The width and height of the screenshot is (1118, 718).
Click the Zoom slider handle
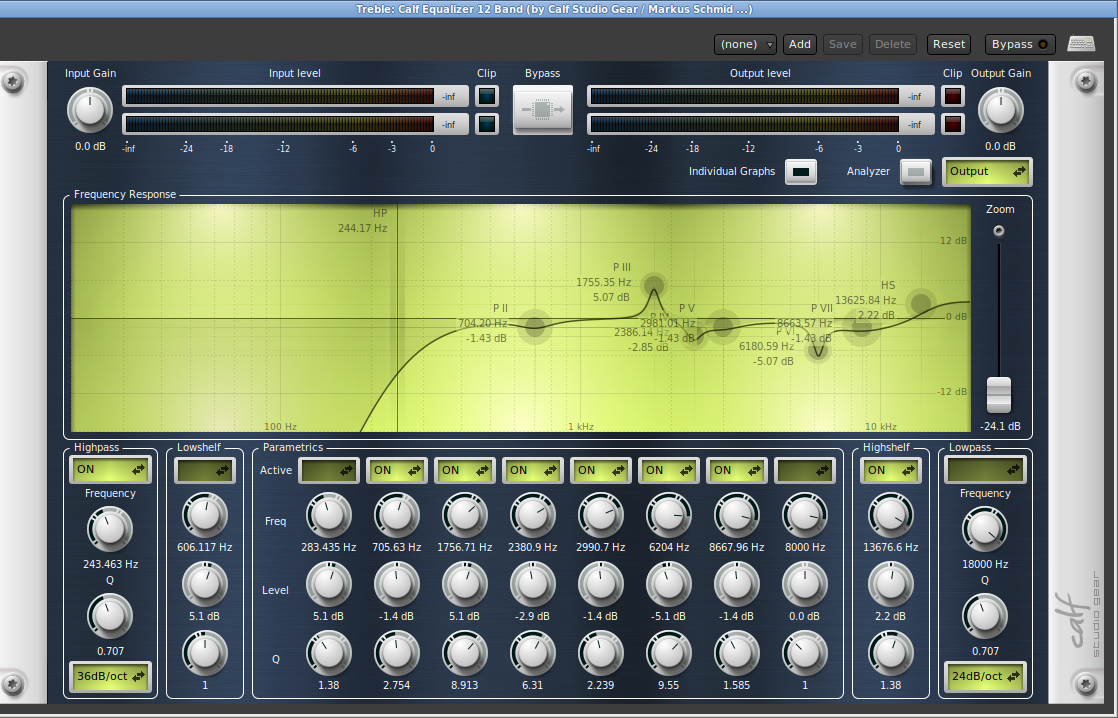pos(998,394)
